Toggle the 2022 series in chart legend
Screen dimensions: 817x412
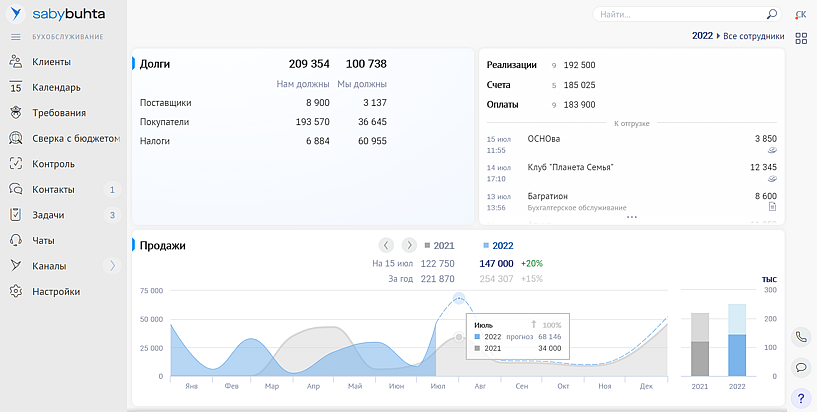point(498,245)
